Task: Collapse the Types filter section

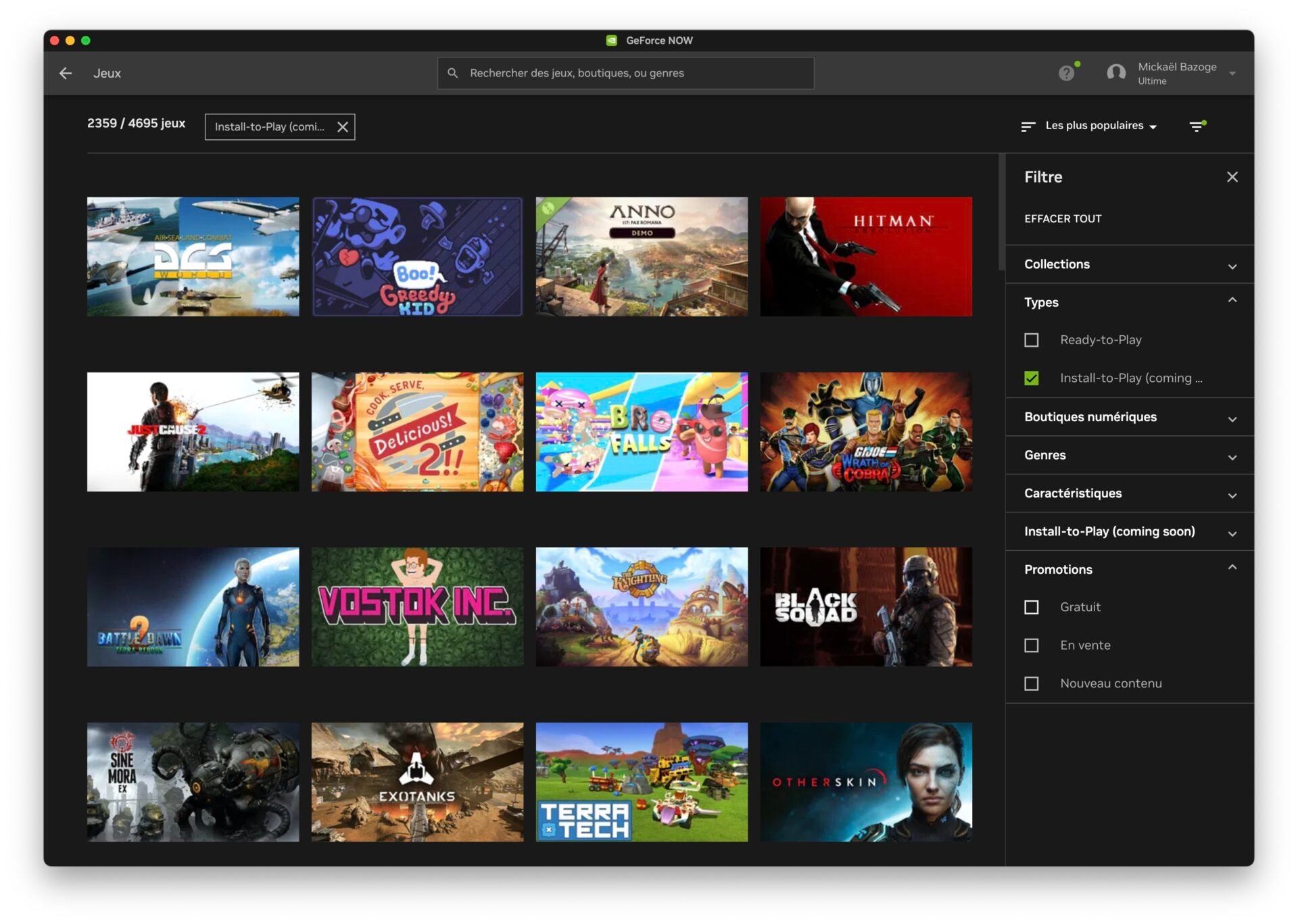Action: pos(1130,302)
